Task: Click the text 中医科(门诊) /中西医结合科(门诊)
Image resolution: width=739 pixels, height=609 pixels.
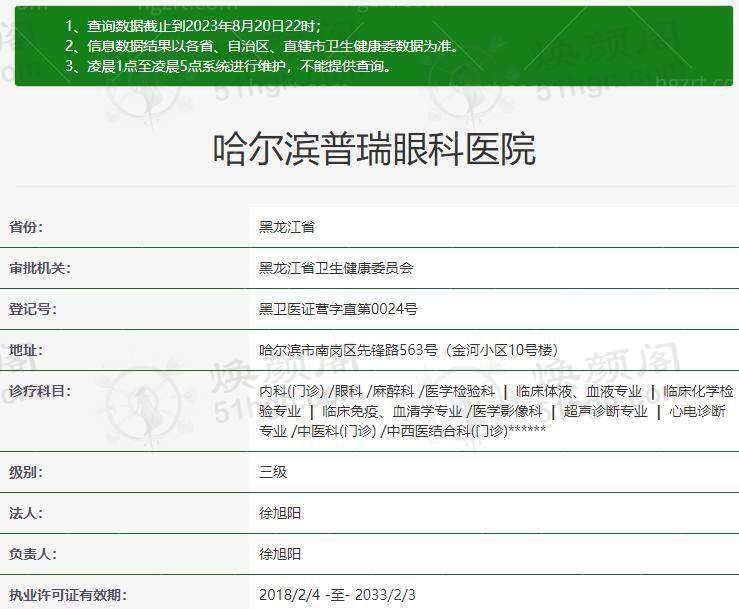Action: click(402, 431)
